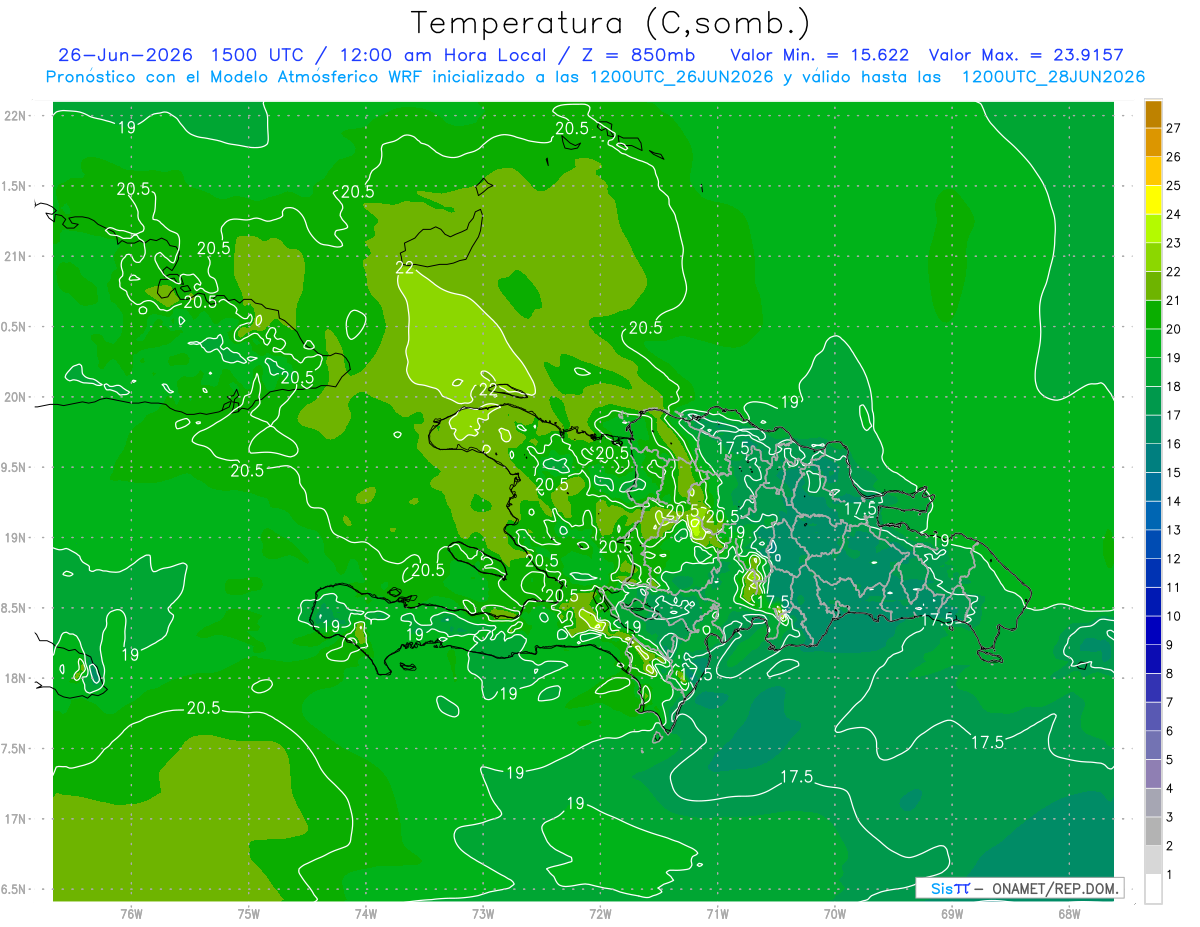Click the brown swatch above the 27 label

coord(1153,114)
